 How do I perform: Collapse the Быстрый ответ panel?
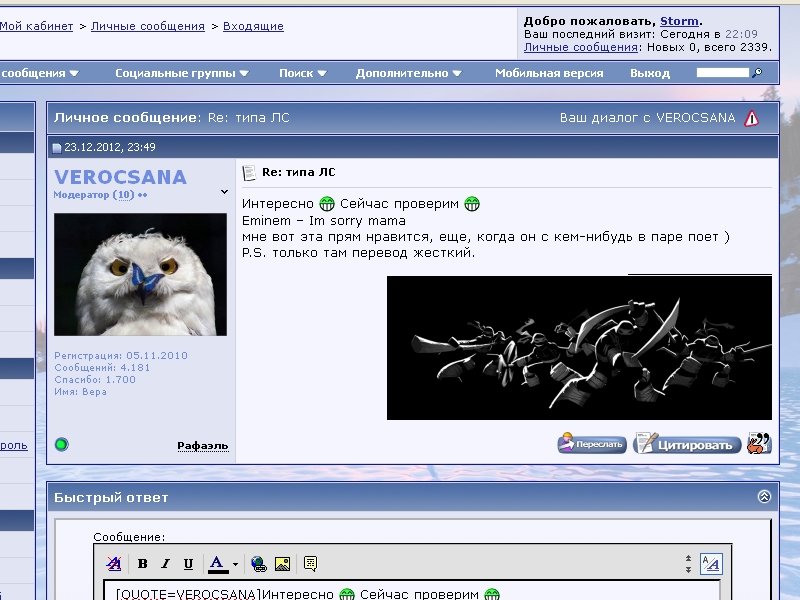(x=764, y=496)
